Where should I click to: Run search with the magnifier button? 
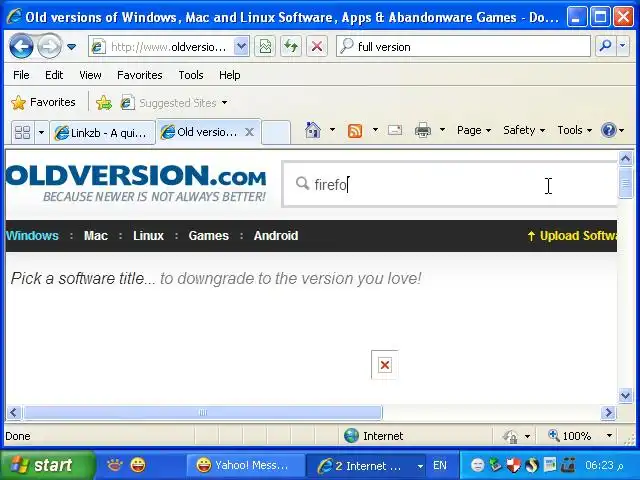605,47
